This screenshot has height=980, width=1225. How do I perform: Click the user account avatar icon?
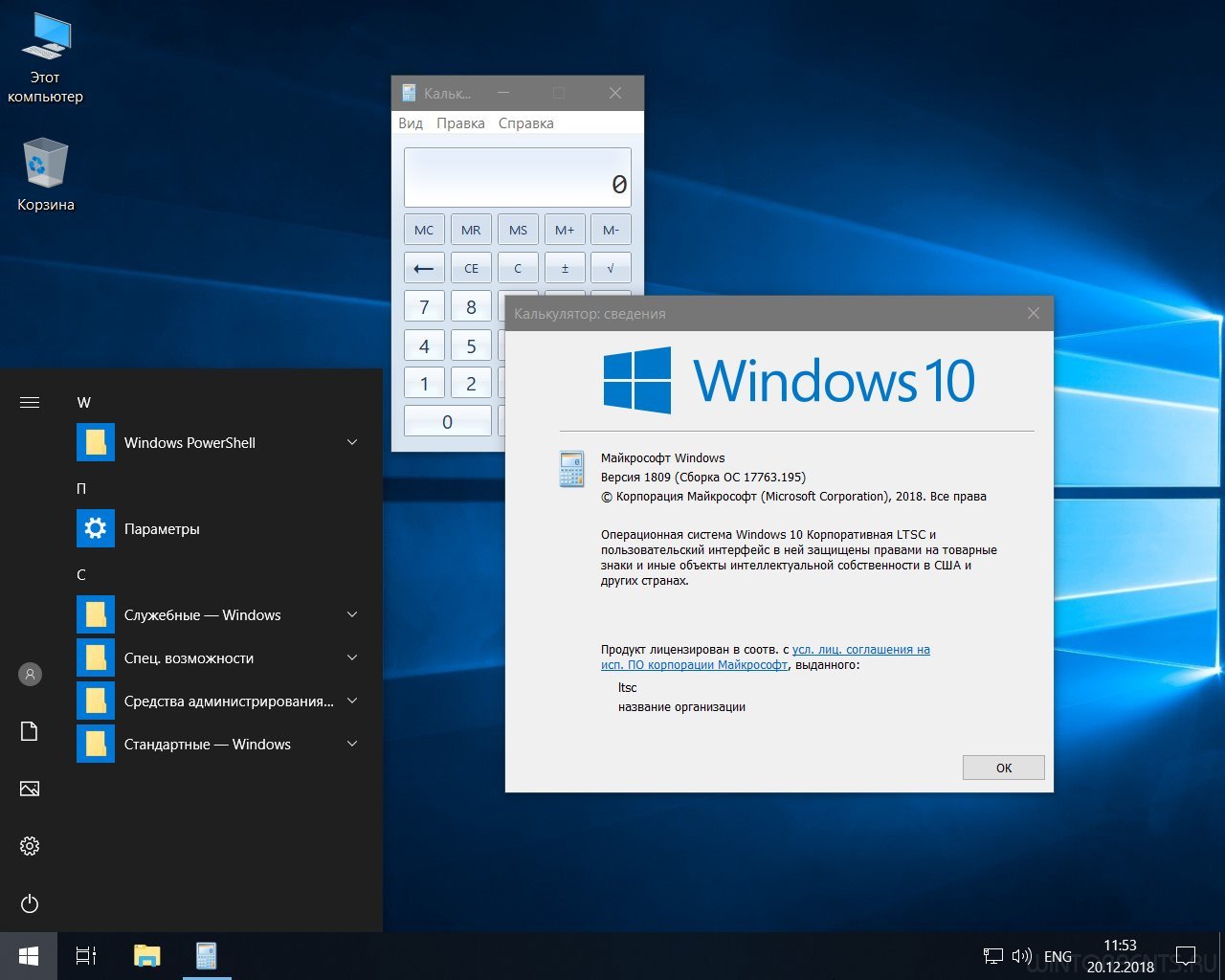click(x=30, y=674)
